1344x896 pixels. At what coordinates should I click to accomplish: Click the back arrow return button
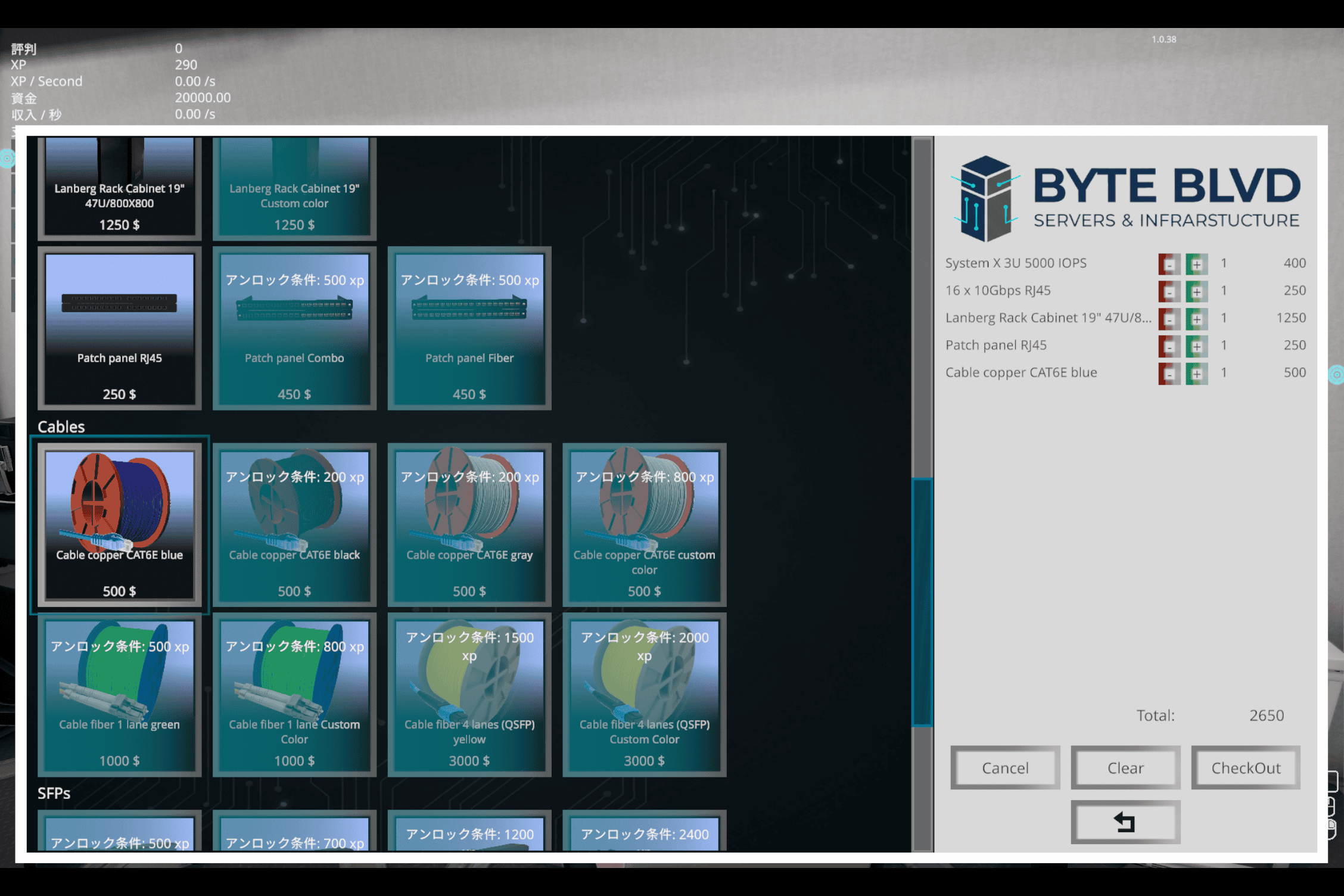tap(1125, 822)
